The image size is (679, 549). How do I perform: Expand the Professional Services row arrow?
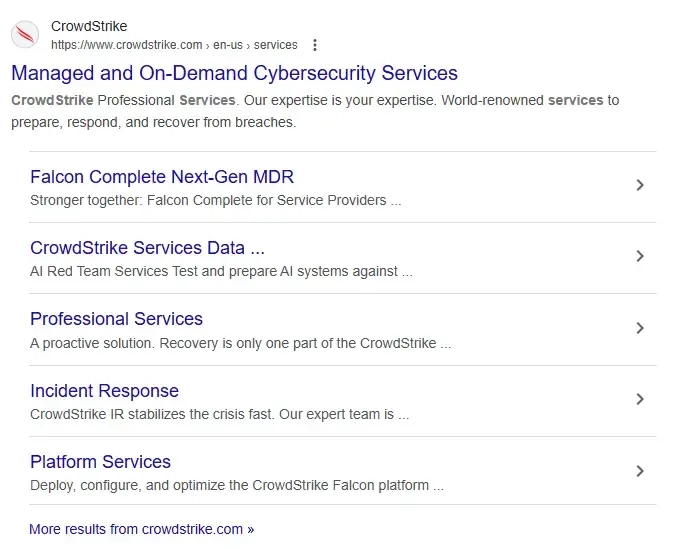(x=640, y=328)
